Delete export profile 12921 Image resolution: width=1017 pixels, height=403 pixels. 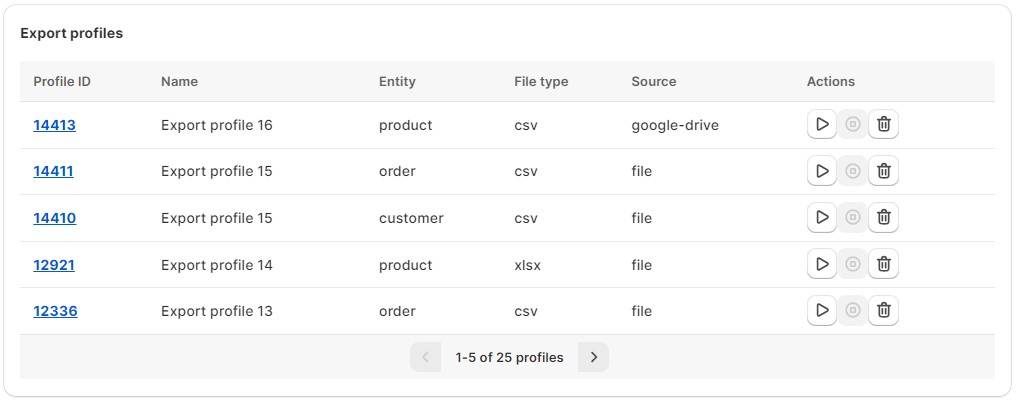tap(883, 264)
